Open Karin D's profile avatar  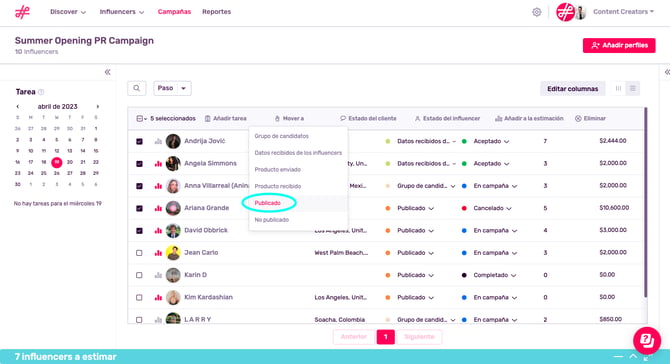[x=173, y=275]
